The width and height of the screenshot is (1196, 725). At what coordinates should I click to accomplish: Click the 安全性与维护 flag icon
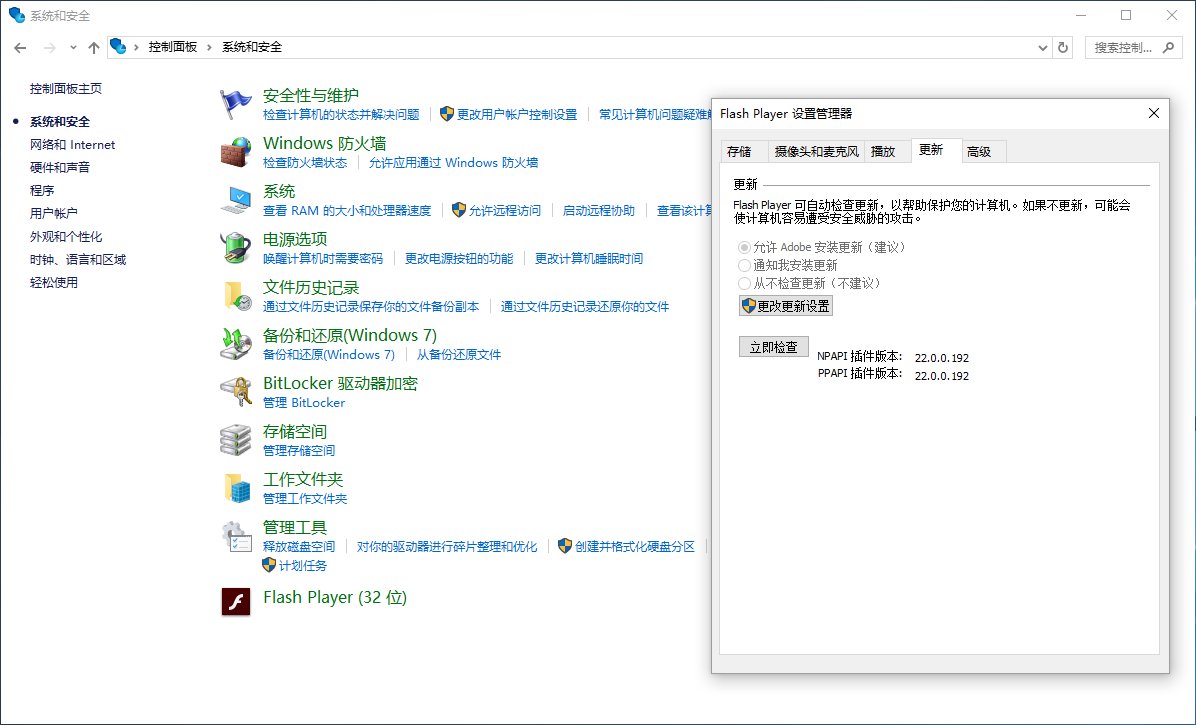236,103
